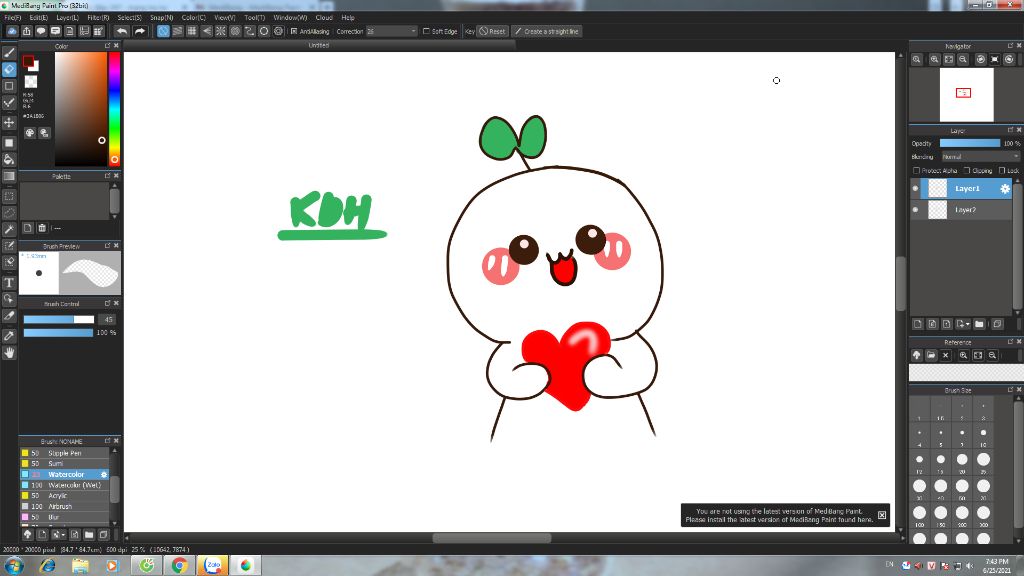Click the Reset button
Screen dimensions: 1024x576
tap(492, 31)
